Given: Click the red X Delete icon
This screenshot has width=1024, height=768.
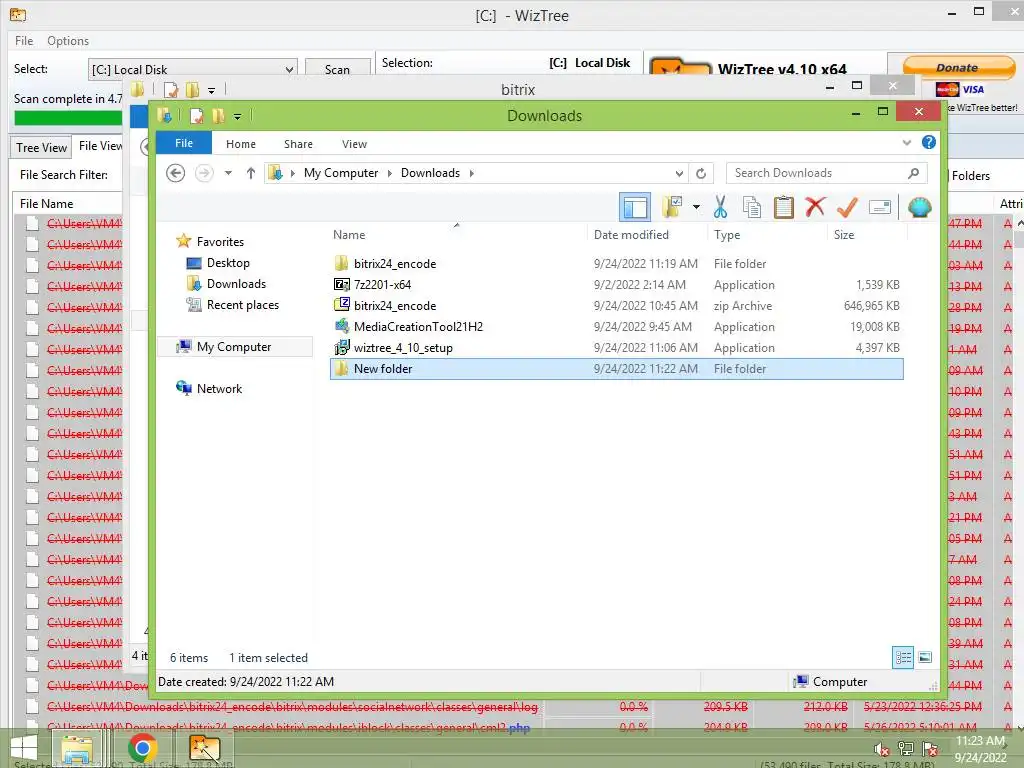Looking at the screenshot, I should pyautogui.click(x=815, y=207).
